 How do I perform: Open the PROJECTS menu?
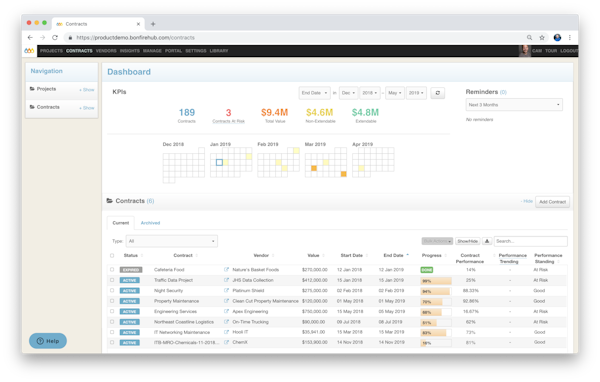coord(51,51)
